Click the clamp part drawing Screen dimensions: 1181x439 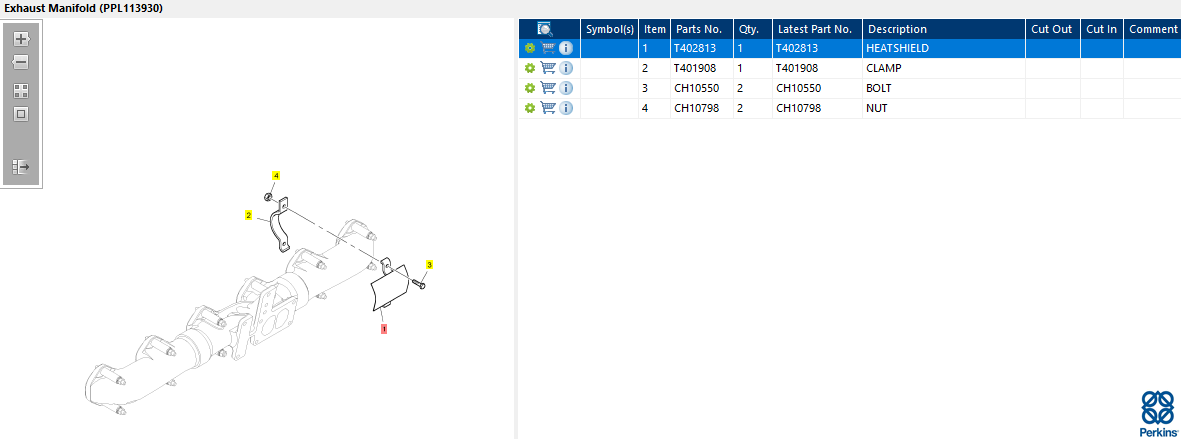(279, 225)
